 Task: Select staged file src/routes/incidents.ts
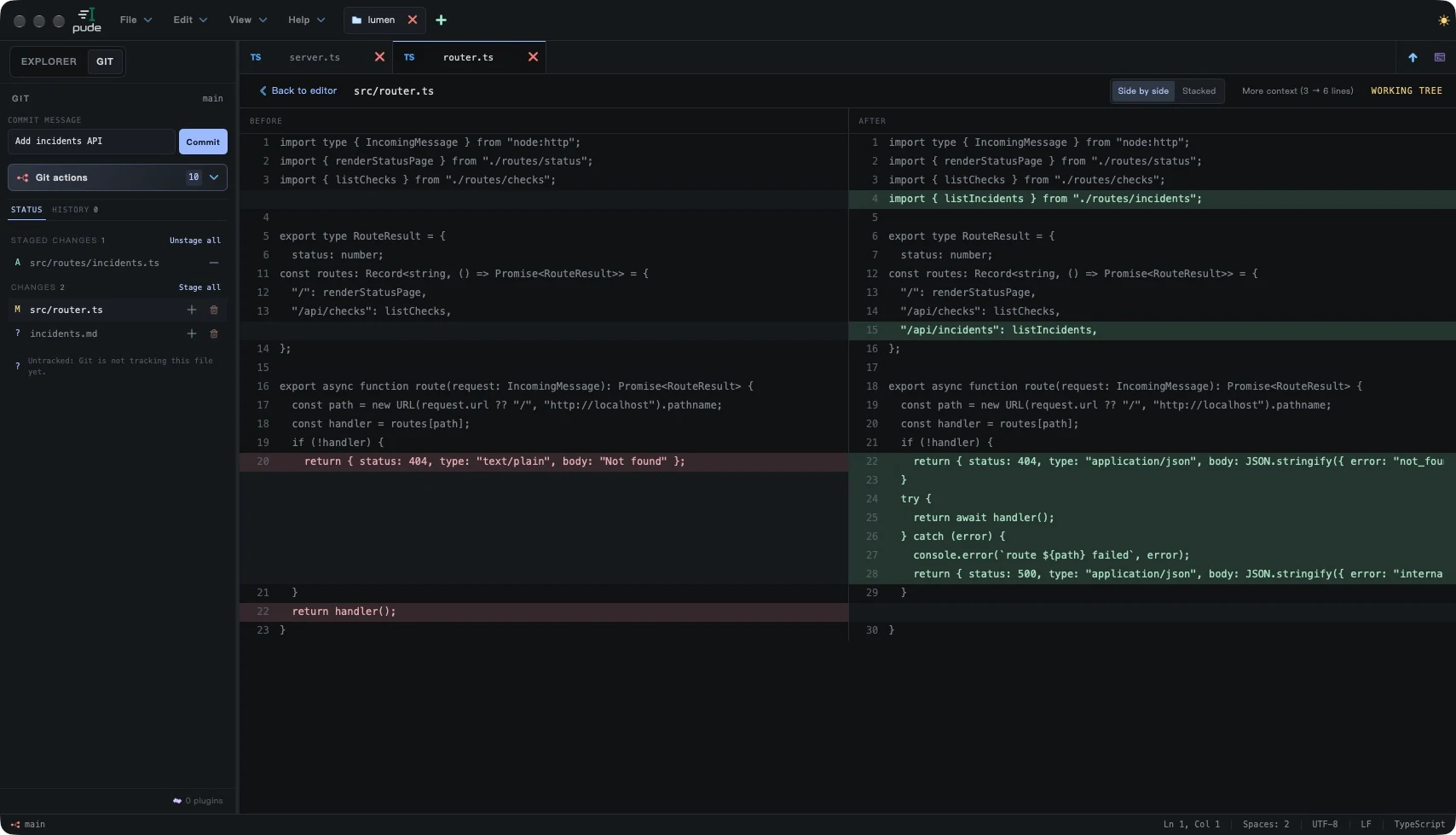tap(94, 263)
